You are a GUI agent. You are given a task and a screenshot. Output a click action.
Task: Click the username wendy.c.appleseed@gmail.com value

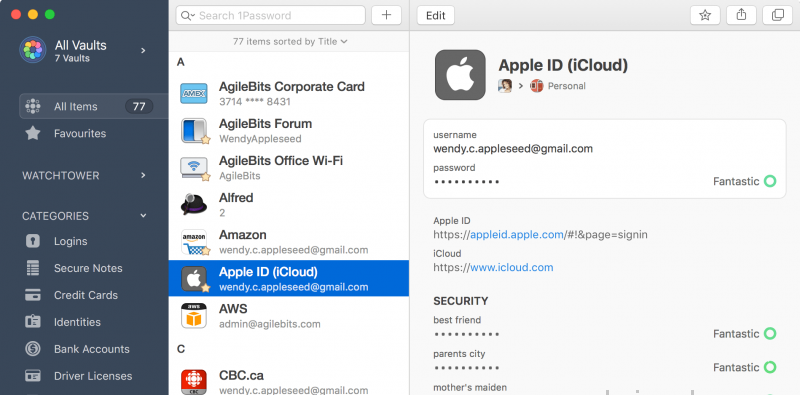pos(513,149)
